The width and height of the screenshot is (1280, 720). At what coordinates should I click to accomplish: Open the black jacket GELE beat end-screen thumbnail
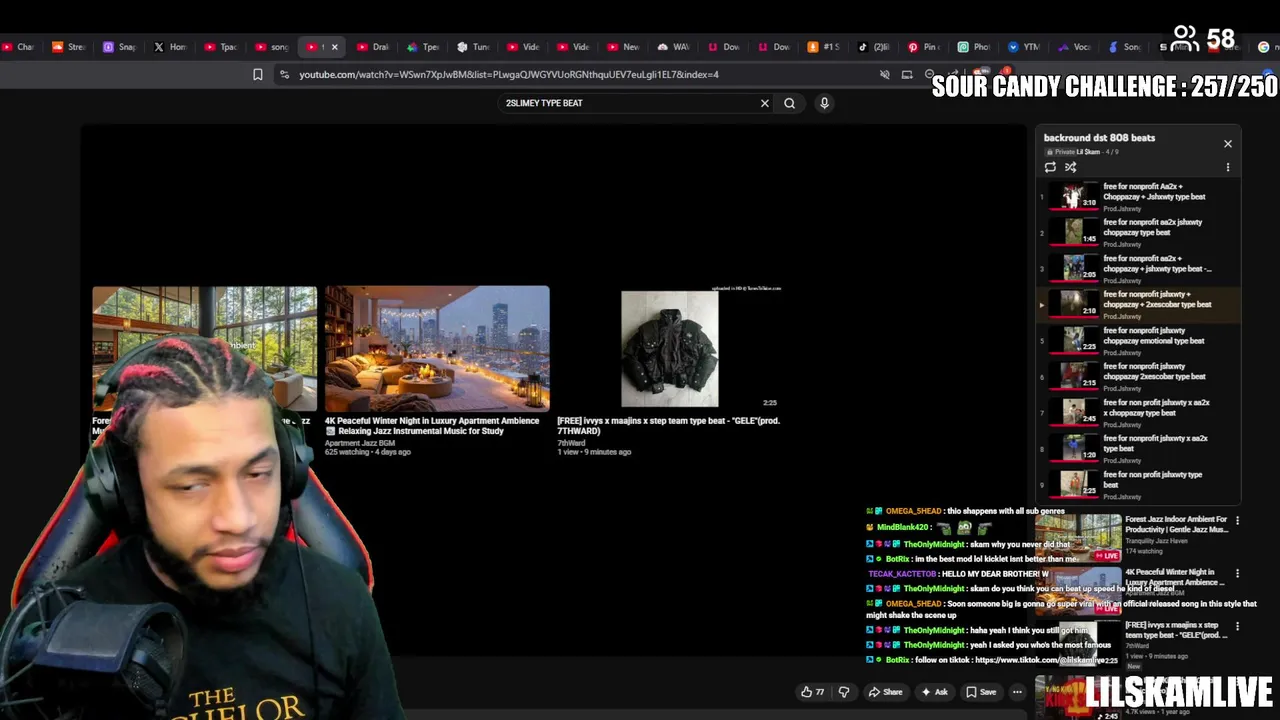coord(669,349)
